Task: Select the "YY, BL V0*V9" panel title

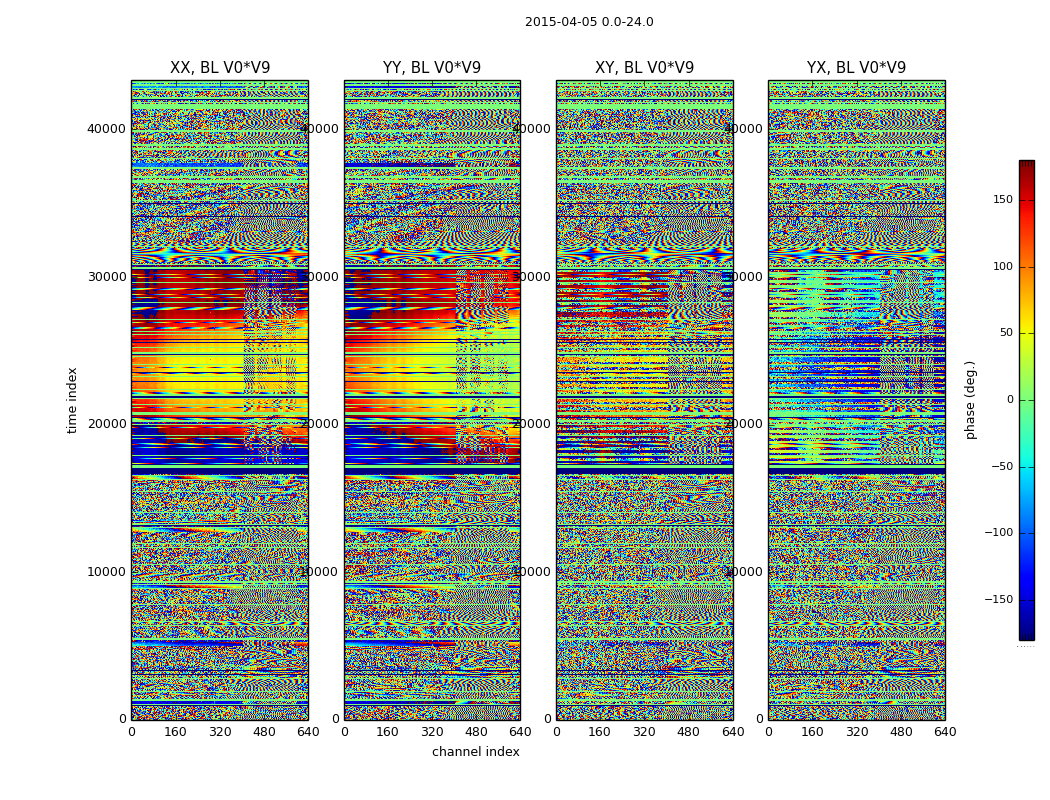Action: click(432, 68)
